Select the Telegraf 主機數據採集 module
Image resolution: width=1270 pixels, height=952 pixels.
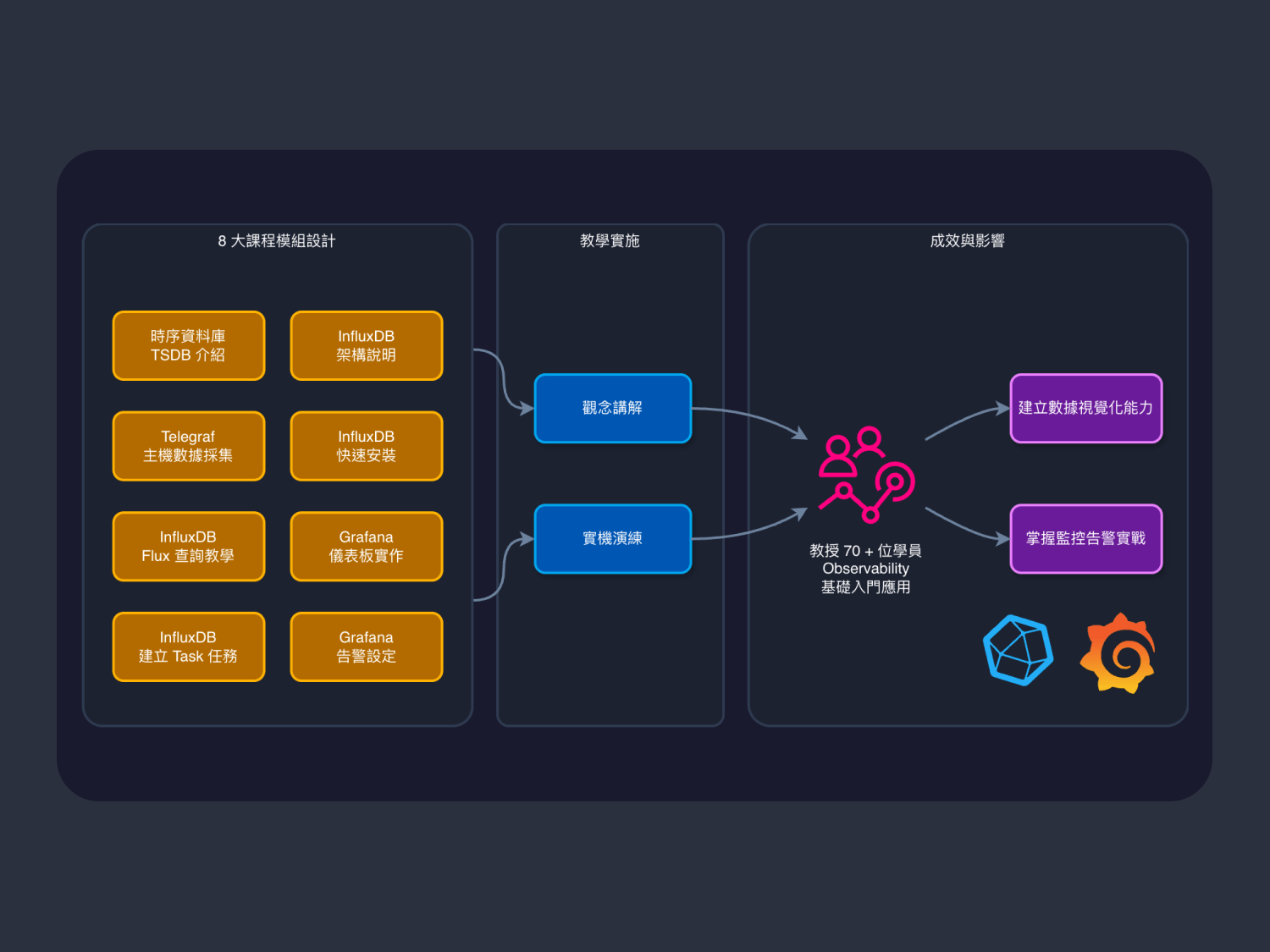[x=188, y=445]
